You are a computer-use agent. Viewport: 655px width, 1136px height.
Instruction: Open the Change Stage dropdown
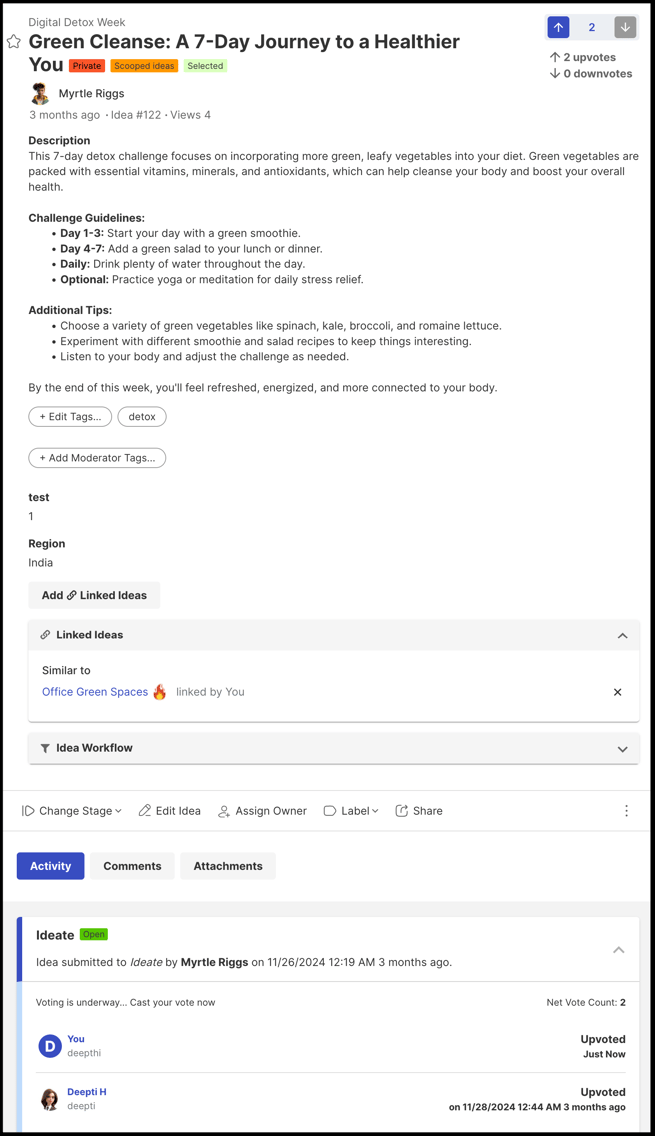72,811
